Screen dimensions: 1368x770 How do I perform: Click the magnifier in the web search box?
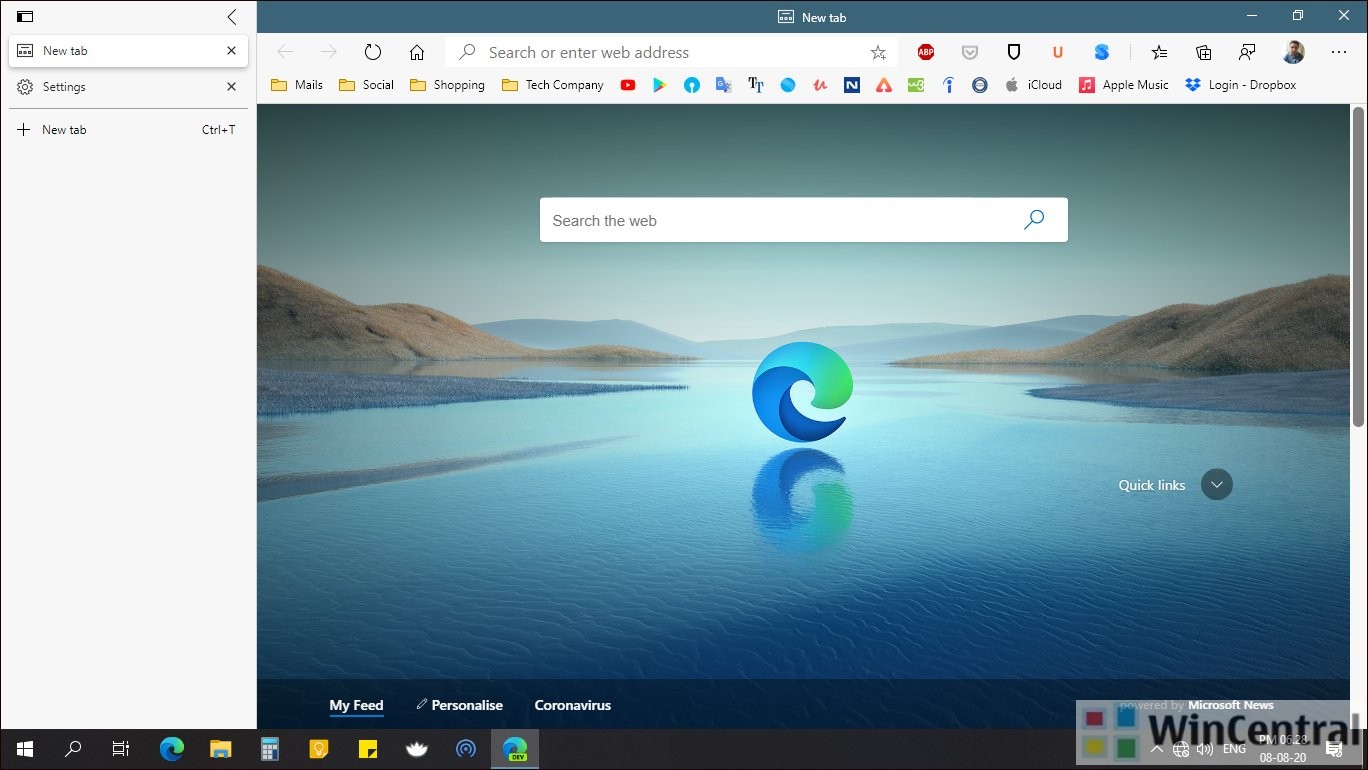click(x=1034, y=220)
